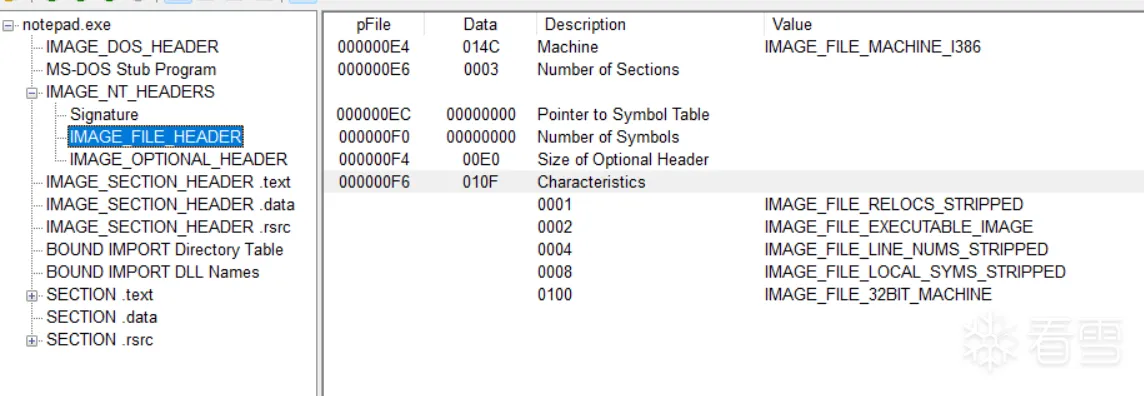Select the SECTION .data item
The width and height of the screenshot is (1144, 396).
pyautogui.click(x=101, y=318)
